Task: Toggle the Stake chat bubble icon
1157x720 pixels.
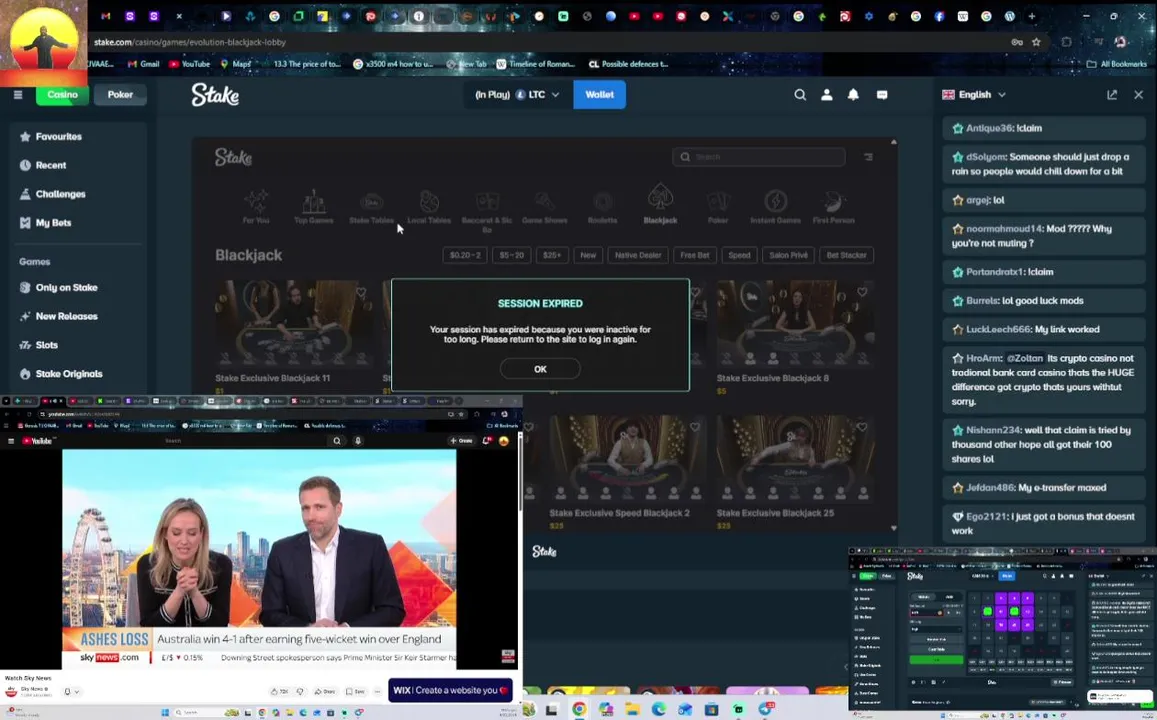Action: (882, 94)
